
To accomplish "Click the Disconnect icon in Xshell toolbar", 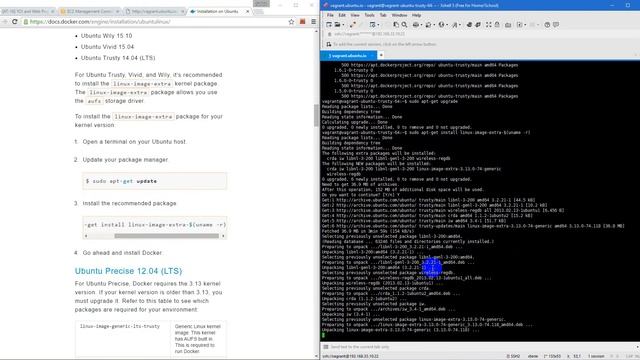I will coord(353,24).
